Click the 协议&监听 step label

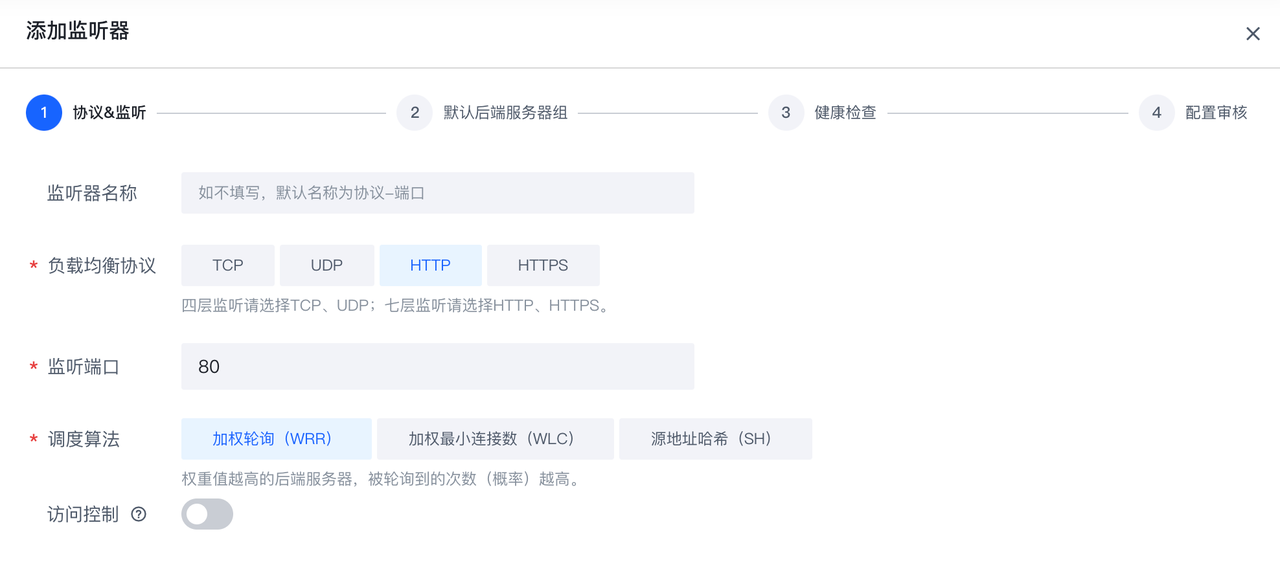109,113
